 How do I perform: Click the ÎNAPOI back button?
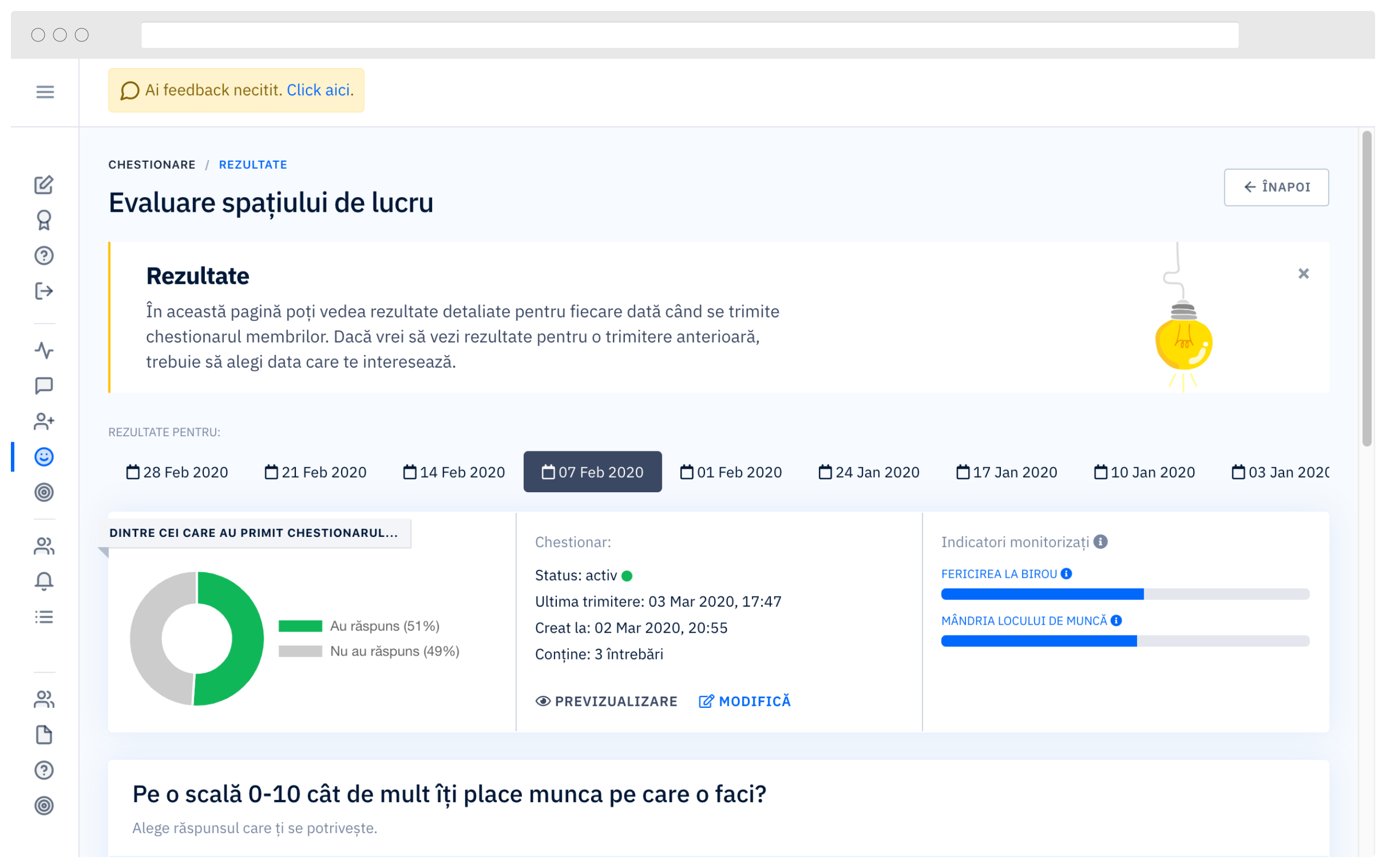point(1276,187)
